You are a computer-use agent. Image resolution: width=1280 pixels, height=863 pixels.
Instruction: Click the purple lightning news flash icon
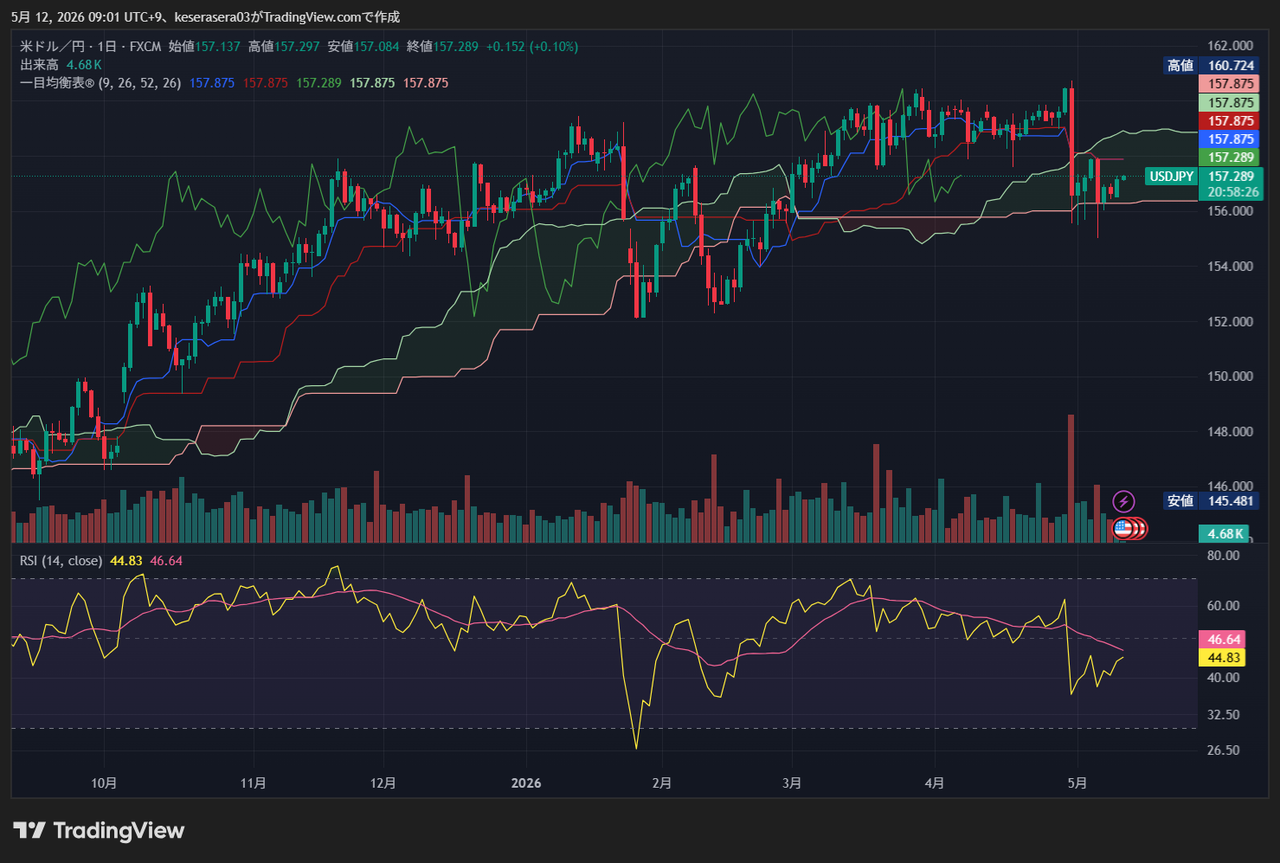[1124, 501]
